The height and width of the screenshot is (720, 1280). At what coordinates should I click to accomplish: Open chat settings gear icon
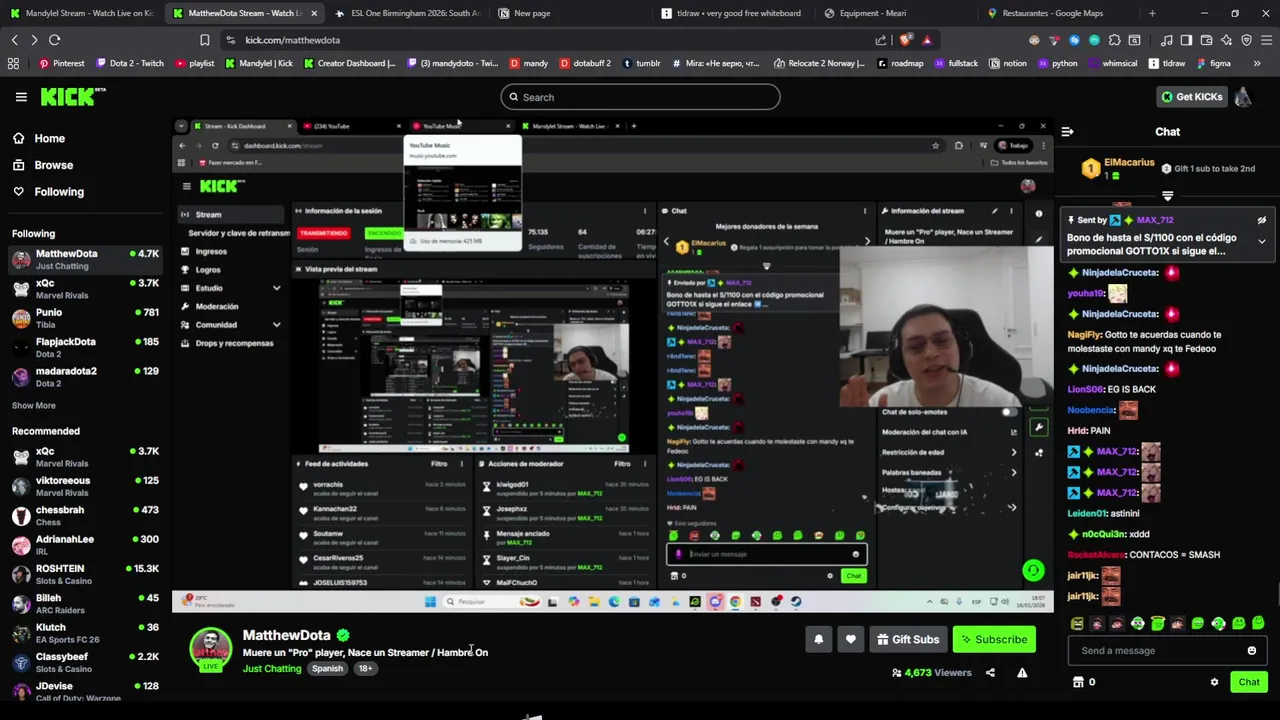coord(1214,682)
